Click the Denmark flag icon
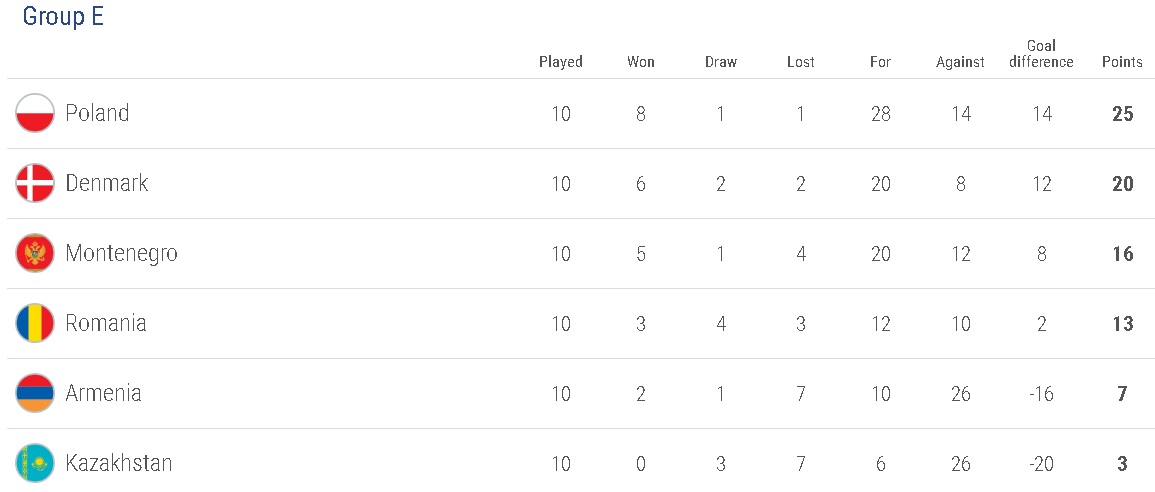1155x492 pixels. tap(35, 183)
